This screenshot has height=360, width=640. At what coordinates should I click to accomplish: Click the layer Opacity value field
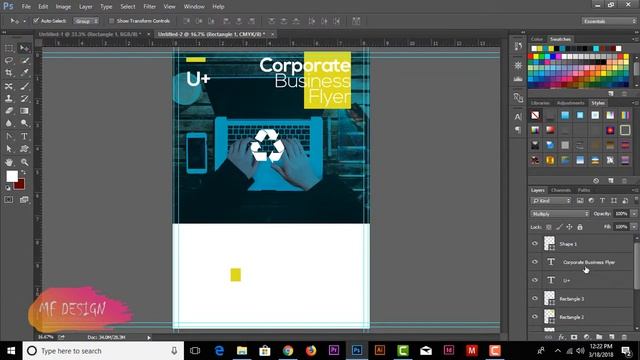click(x=621, y=213)
